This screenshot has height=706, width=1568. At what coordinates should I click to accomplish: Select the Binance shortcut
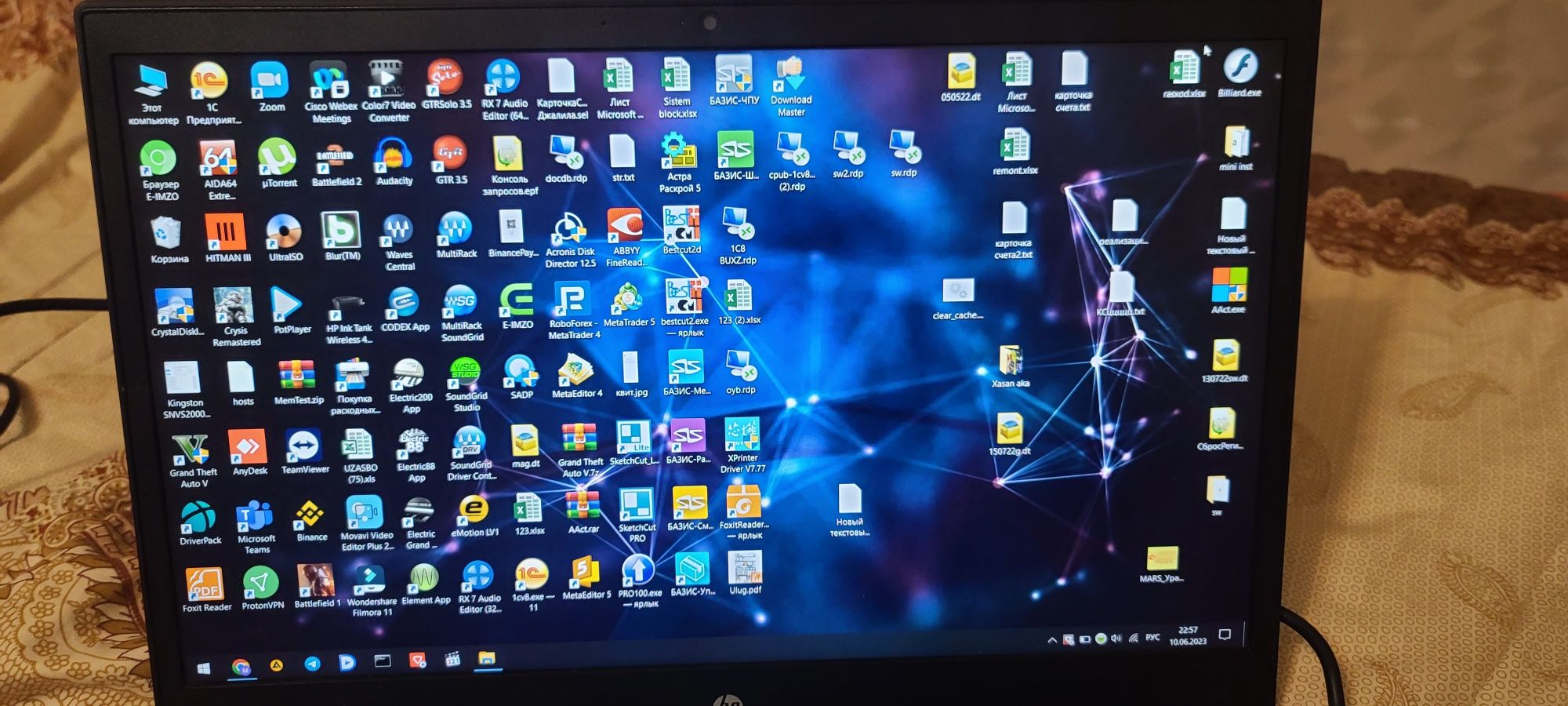tap(310, 522)
